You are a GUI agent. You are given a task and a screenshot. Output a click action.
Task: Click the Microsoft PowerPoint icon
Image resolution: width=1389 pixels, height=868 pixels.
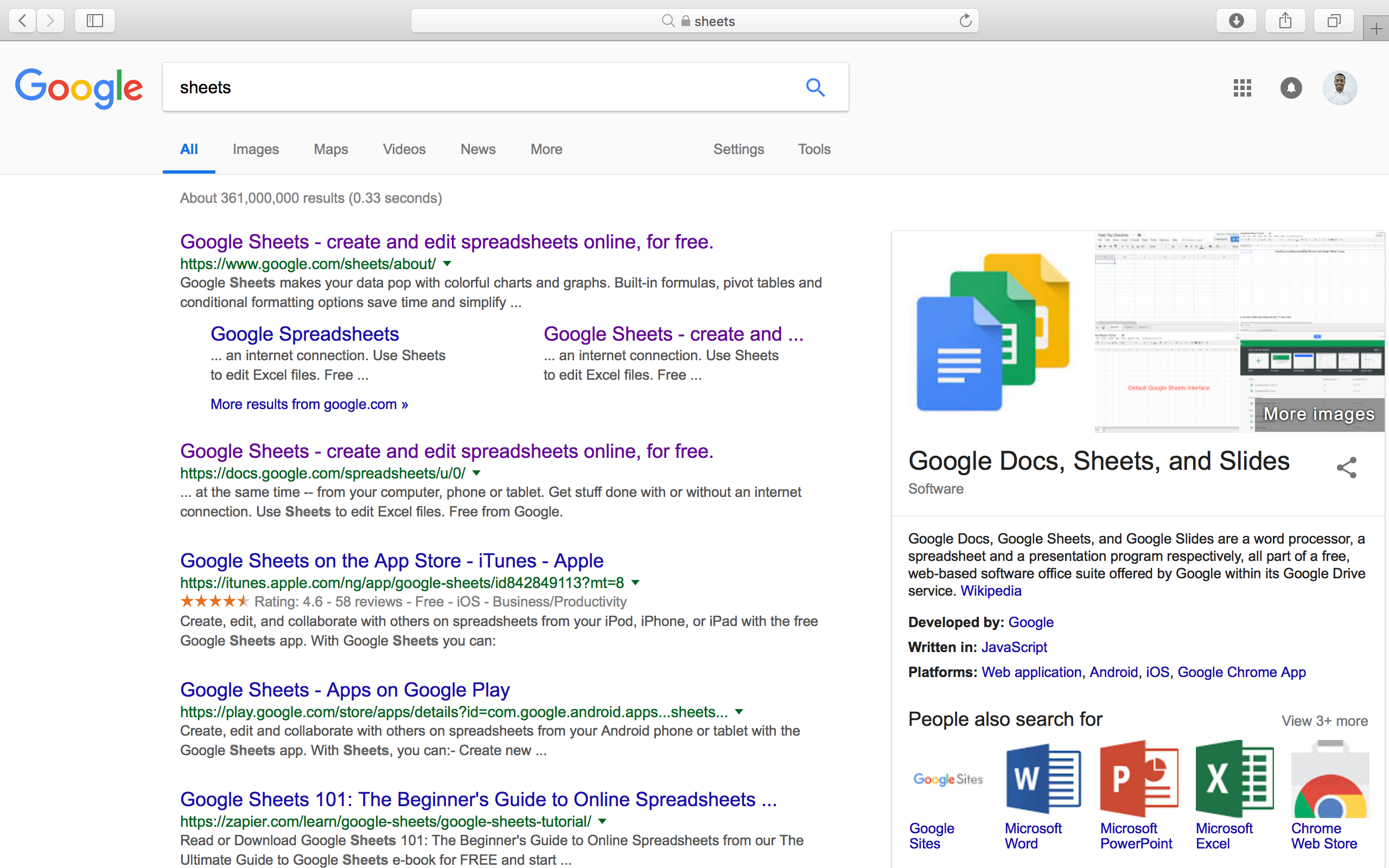pos(1139,779)
